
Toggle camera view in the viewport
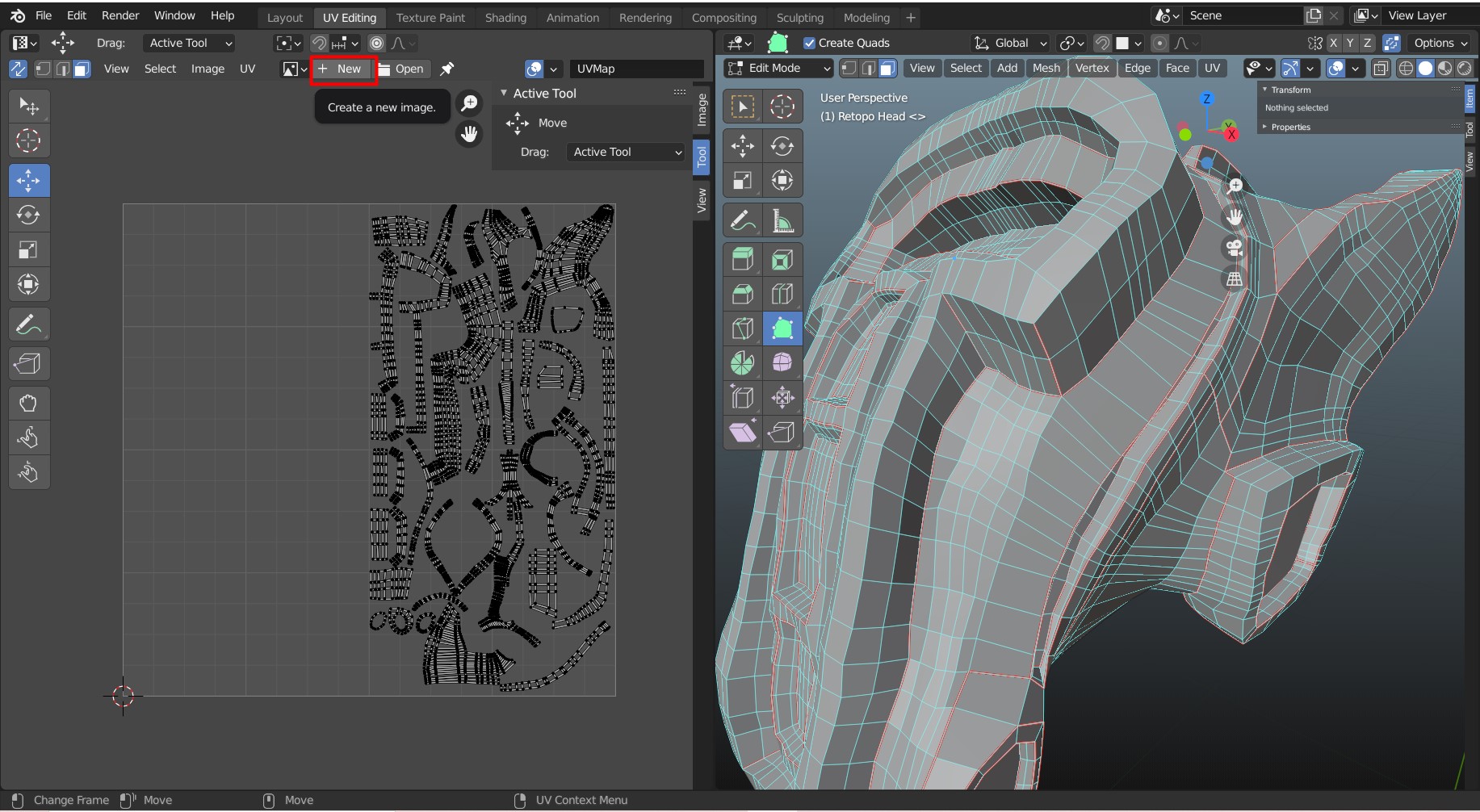pos(1234,248)
